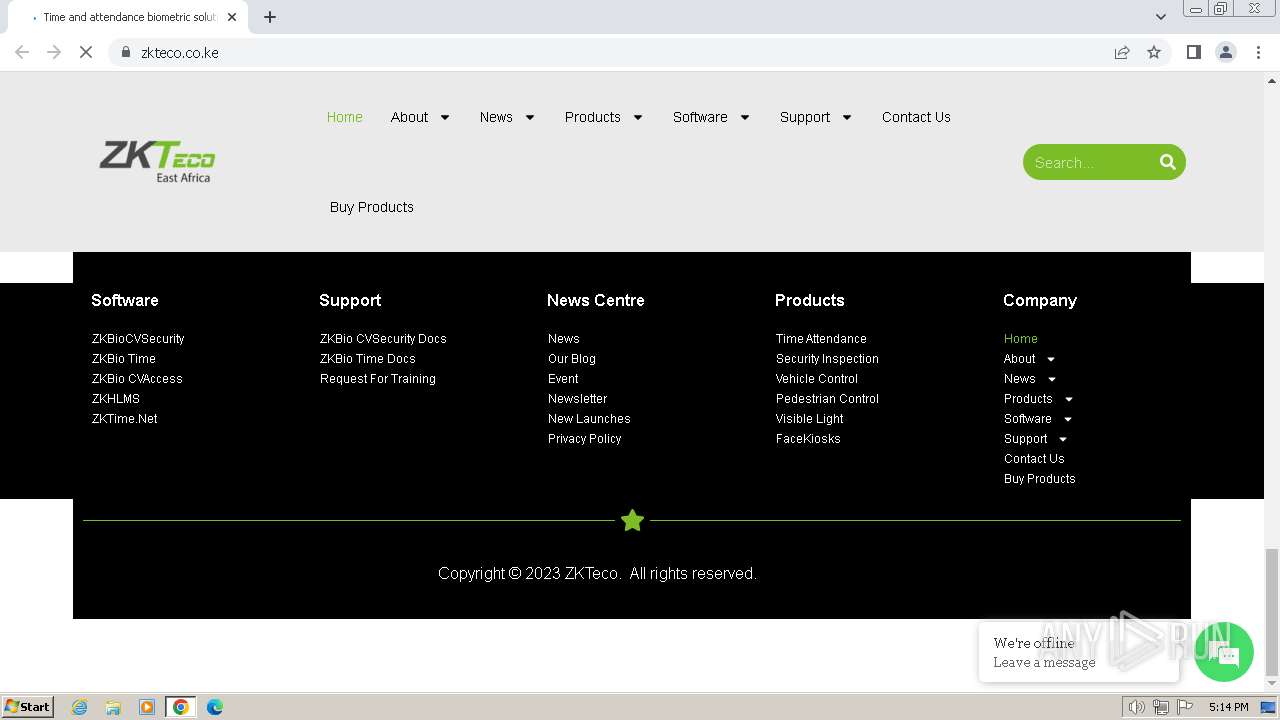Toggle the browser side panel
1280x720 pixels.
[x=1193, y=52]
